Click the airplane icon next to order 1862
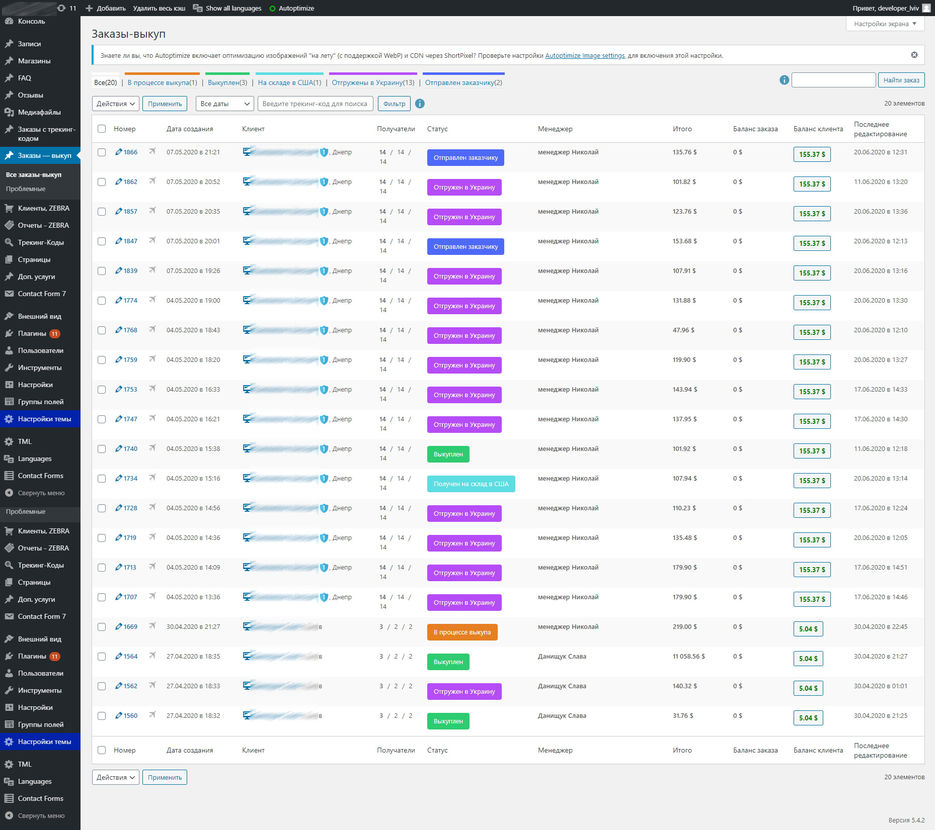Screen dimensions: 935x830 point(153,182)
